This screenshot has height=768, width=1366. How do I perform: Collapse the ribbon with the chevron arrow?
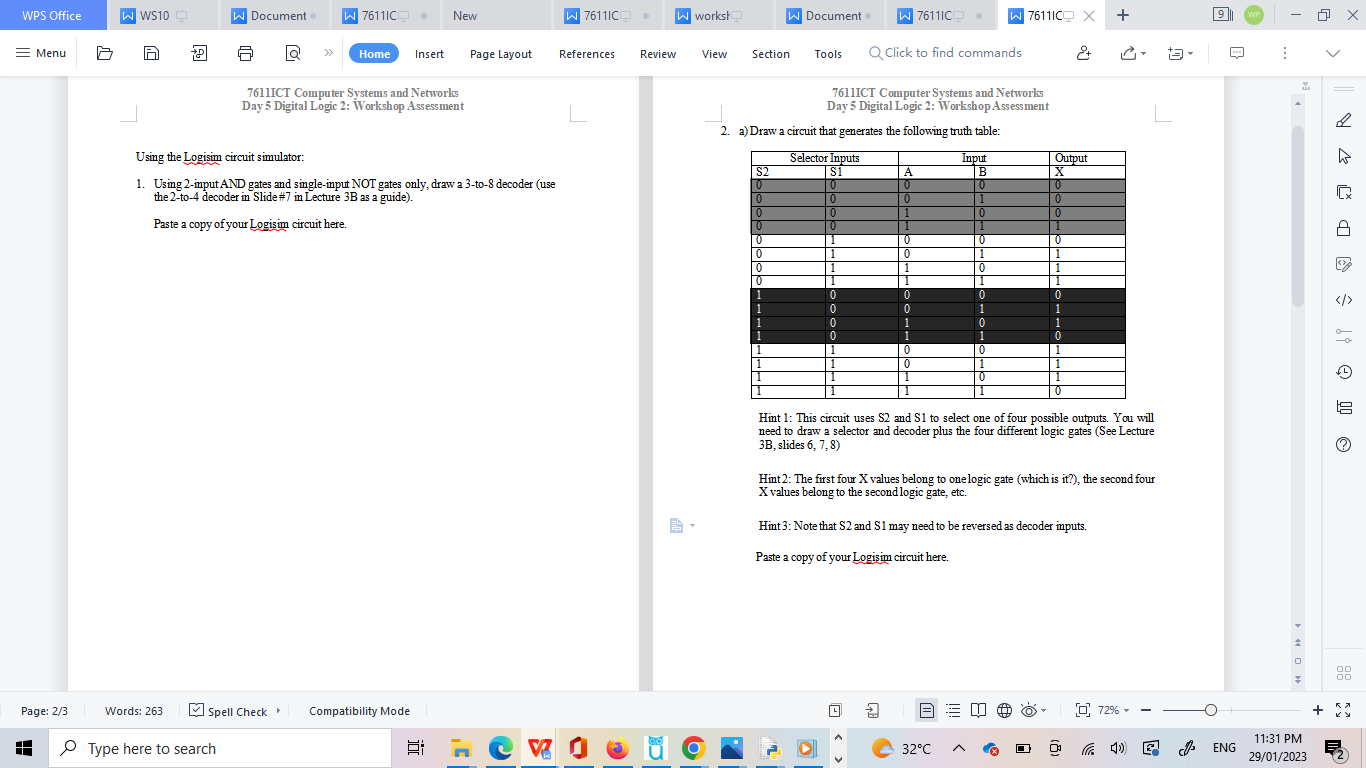click(1332, 53)
